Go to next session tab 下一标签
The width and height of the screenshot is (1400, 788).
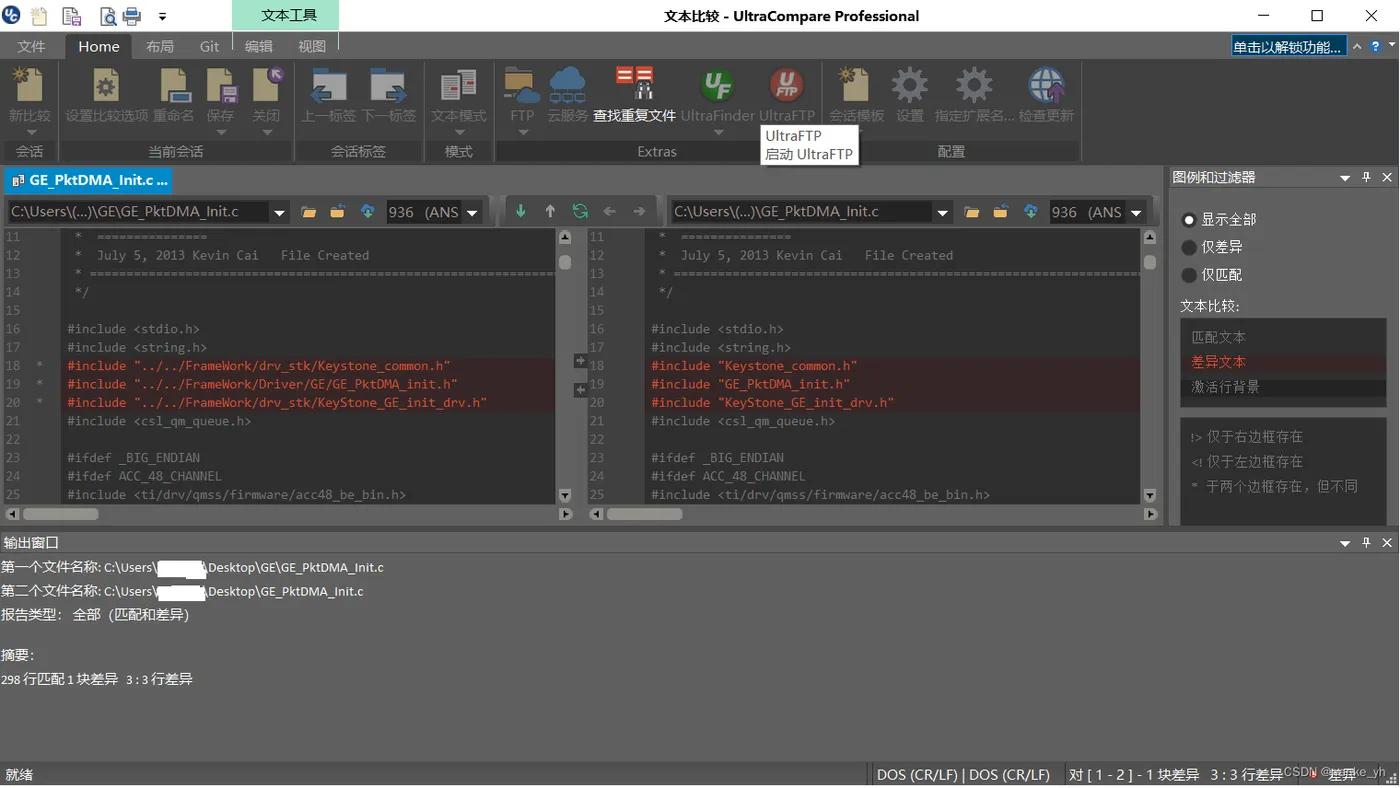pyautogui.click(x=388, y=95)
